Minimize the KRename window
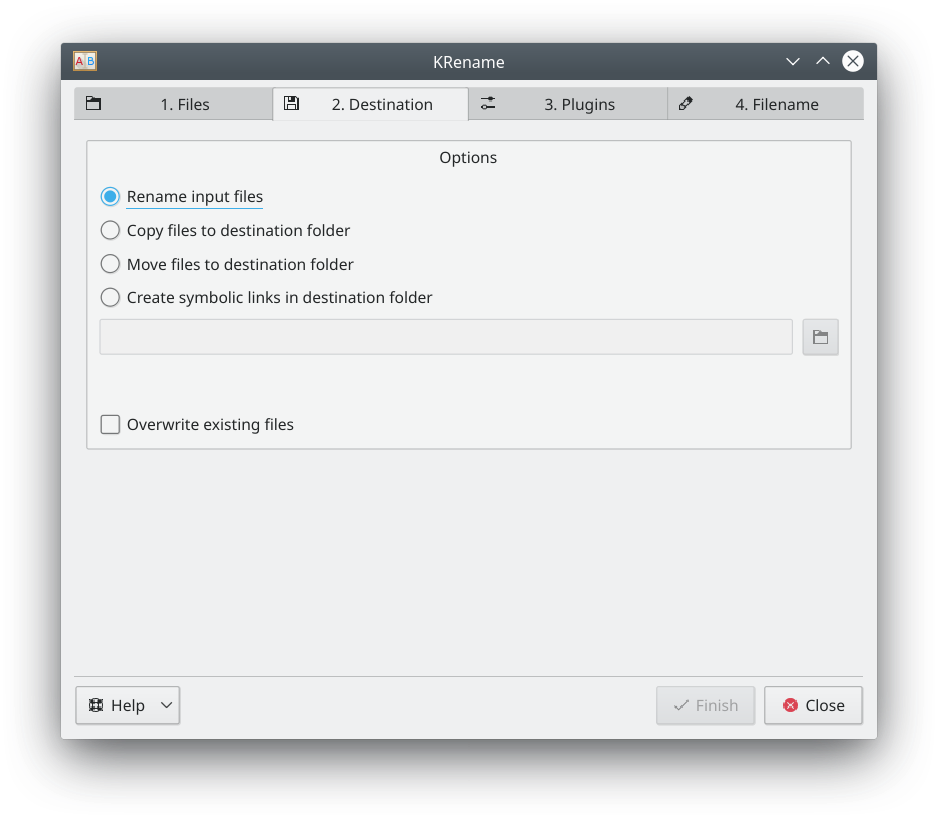The width and height of the screenshot is (938, 818). click(793, 61)
